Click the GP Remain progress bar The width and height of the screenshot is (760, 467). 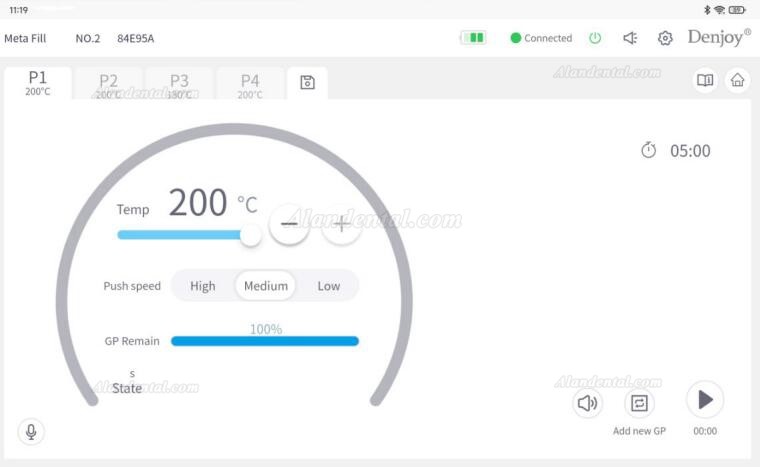[265, 341]
